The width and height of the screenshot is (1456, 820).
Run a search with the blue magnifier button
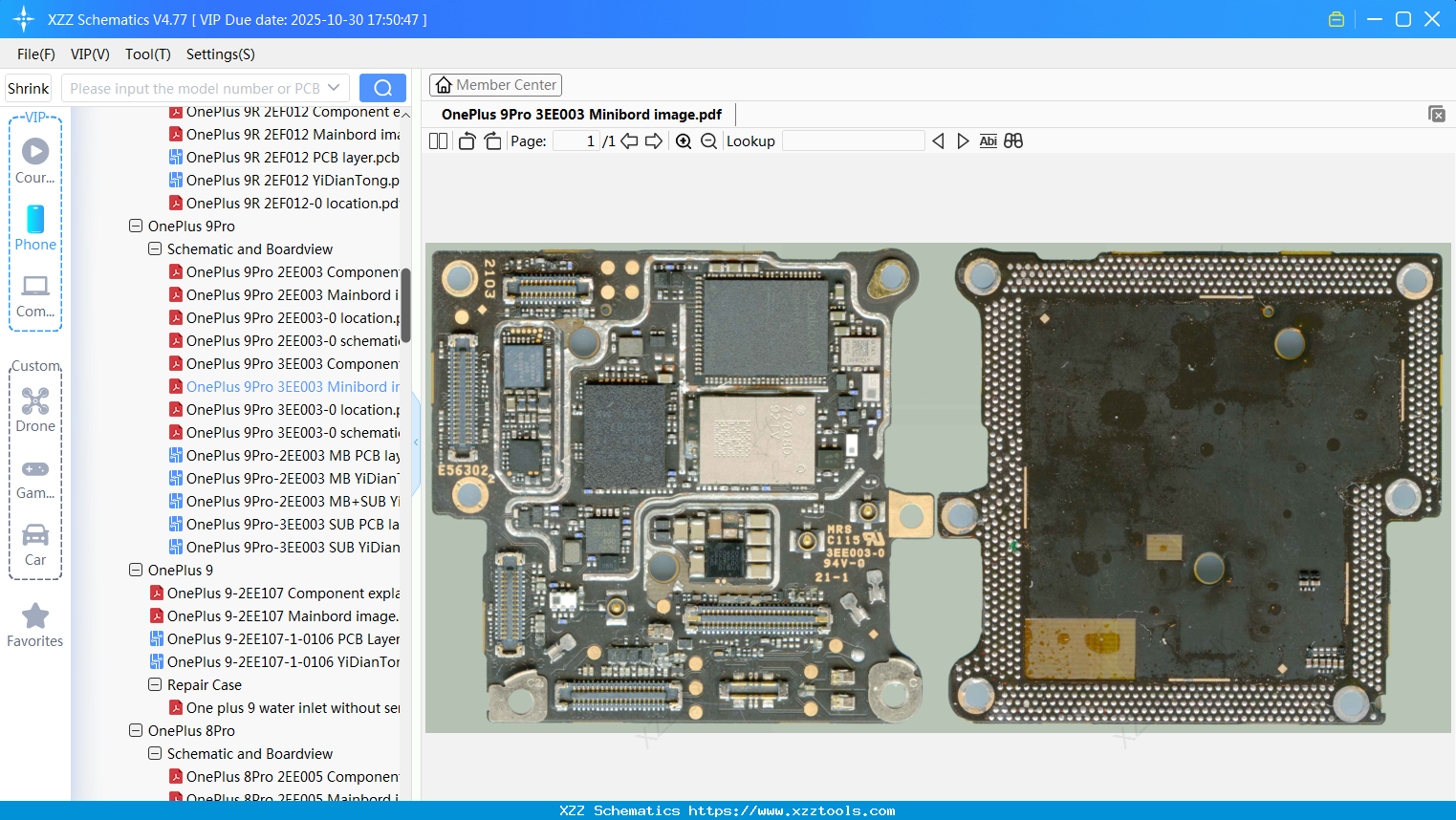tap(382, 87)
